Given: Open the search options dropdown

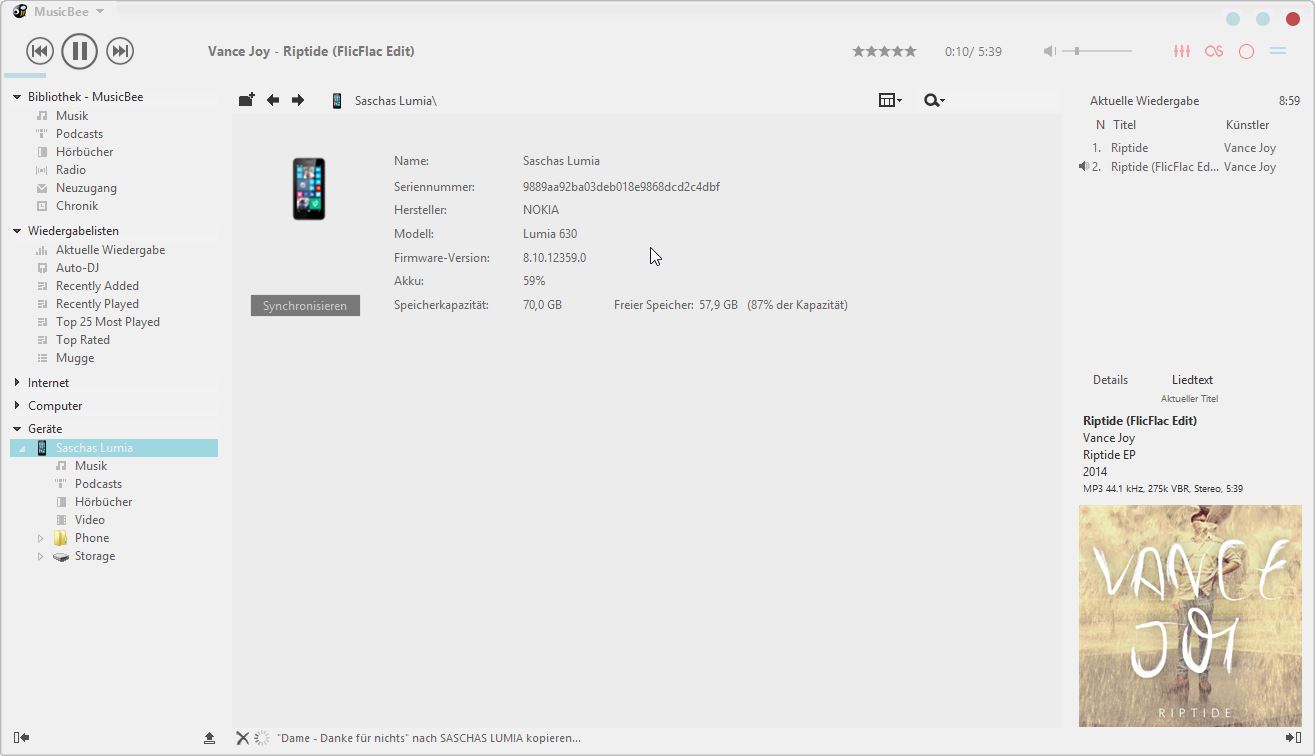Looking at the screenshot, I should tap(934, 100).
